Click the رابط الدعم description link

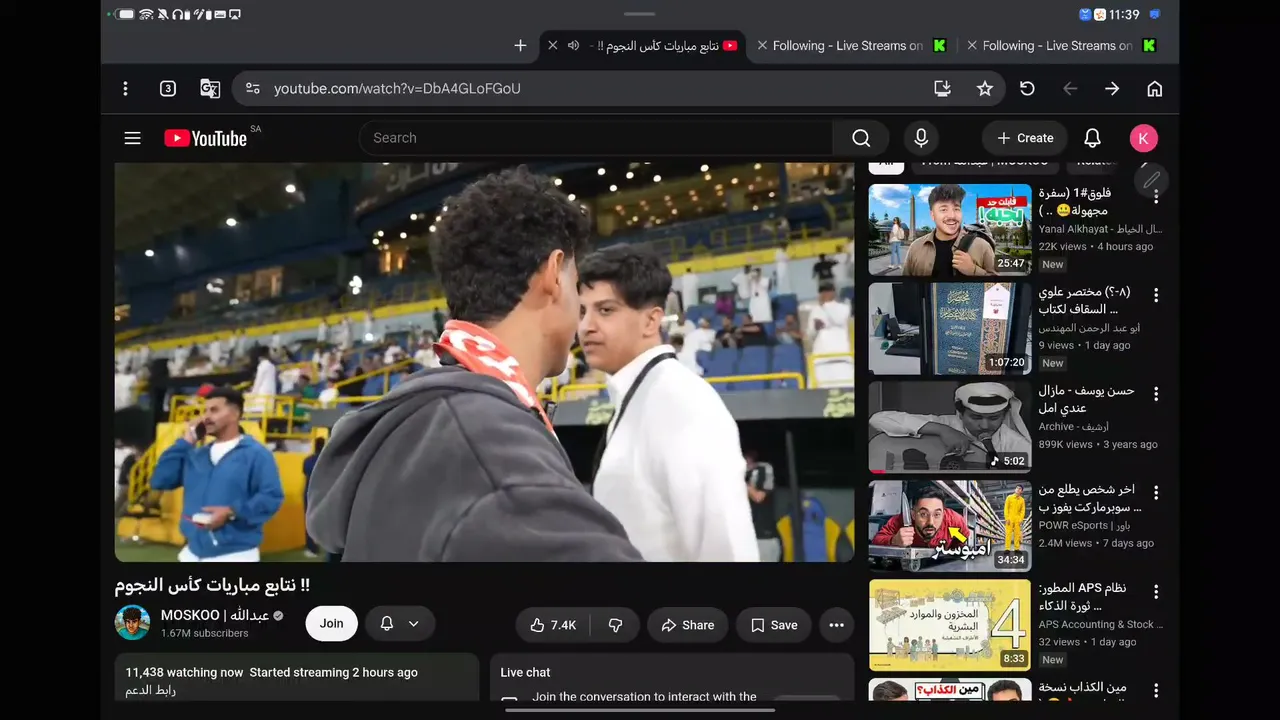pyautogui.click(x=151, y=690)
